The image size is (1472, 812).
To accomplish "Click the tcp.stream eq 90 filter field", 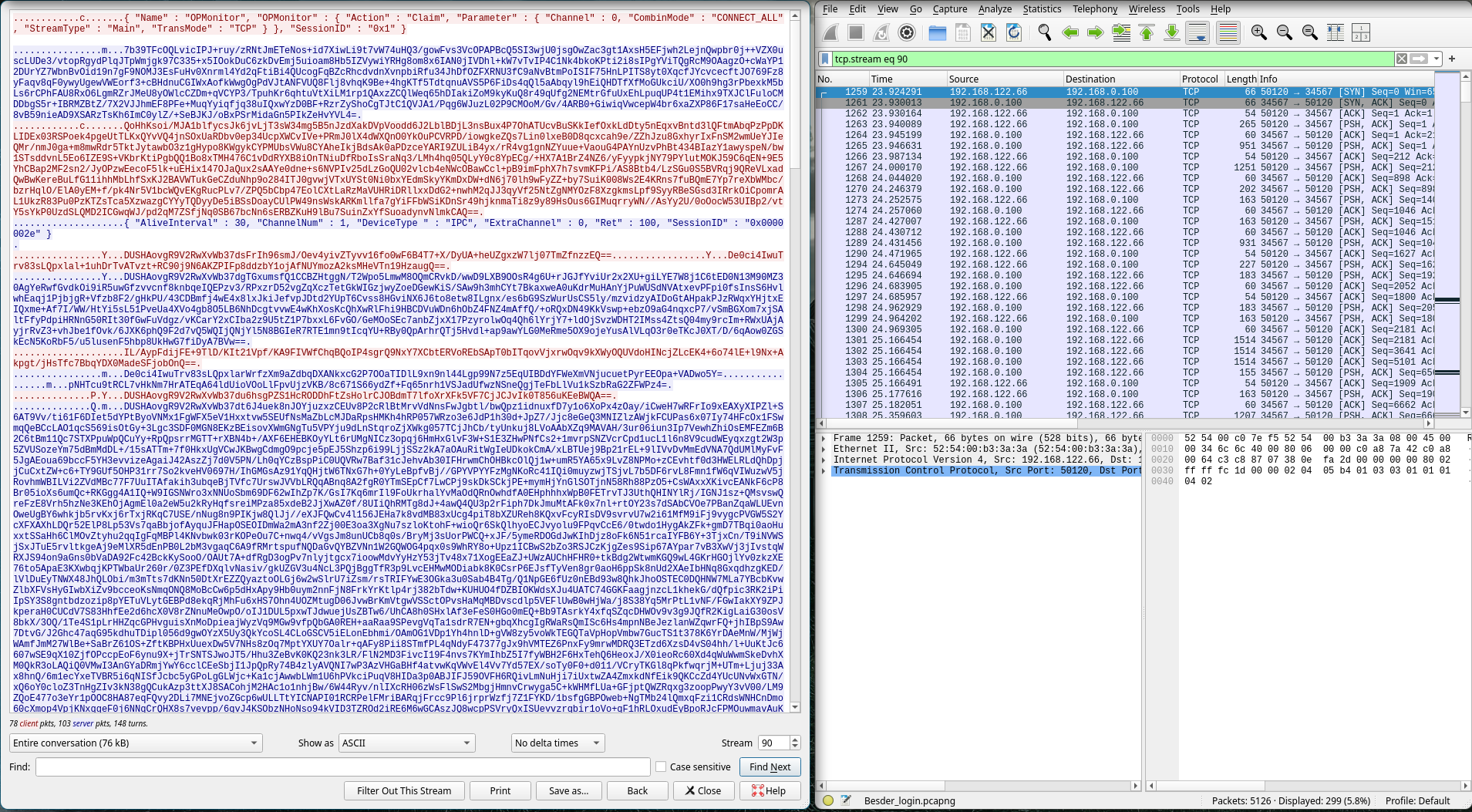I will coord(1113,59).
